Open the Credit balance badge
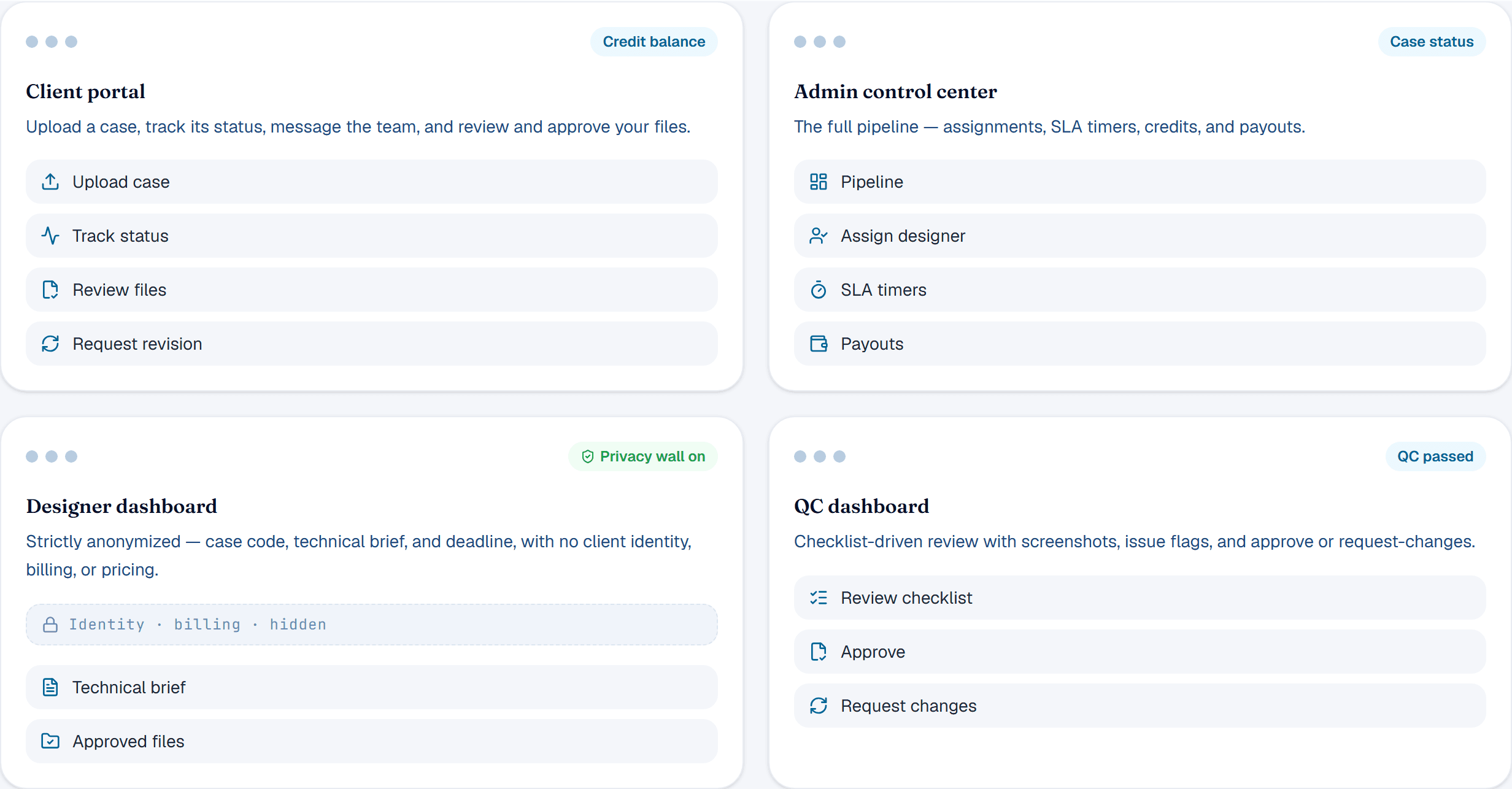 point(654,42)
